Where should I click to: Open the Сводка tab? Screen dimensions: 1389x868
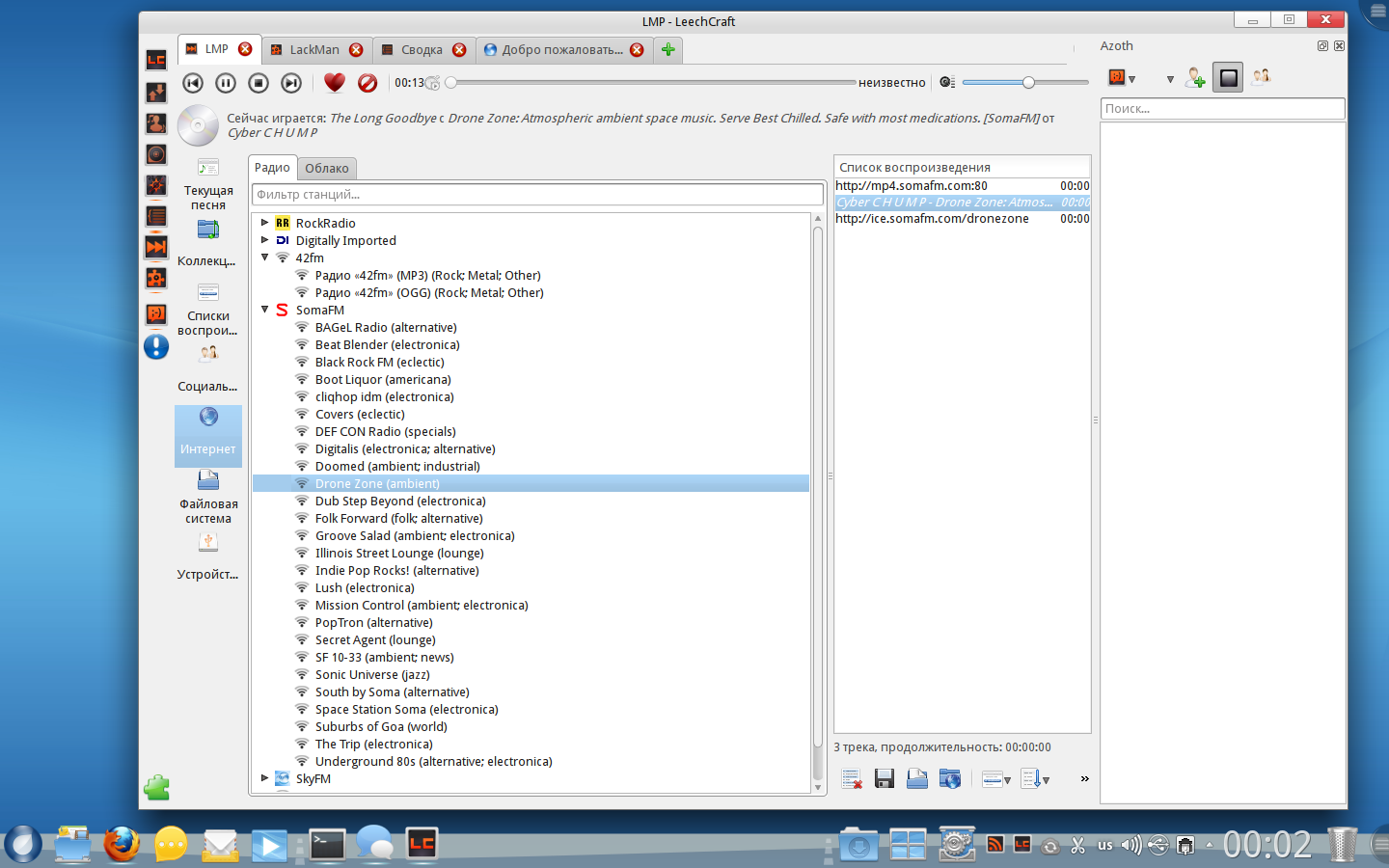point(422,50)
